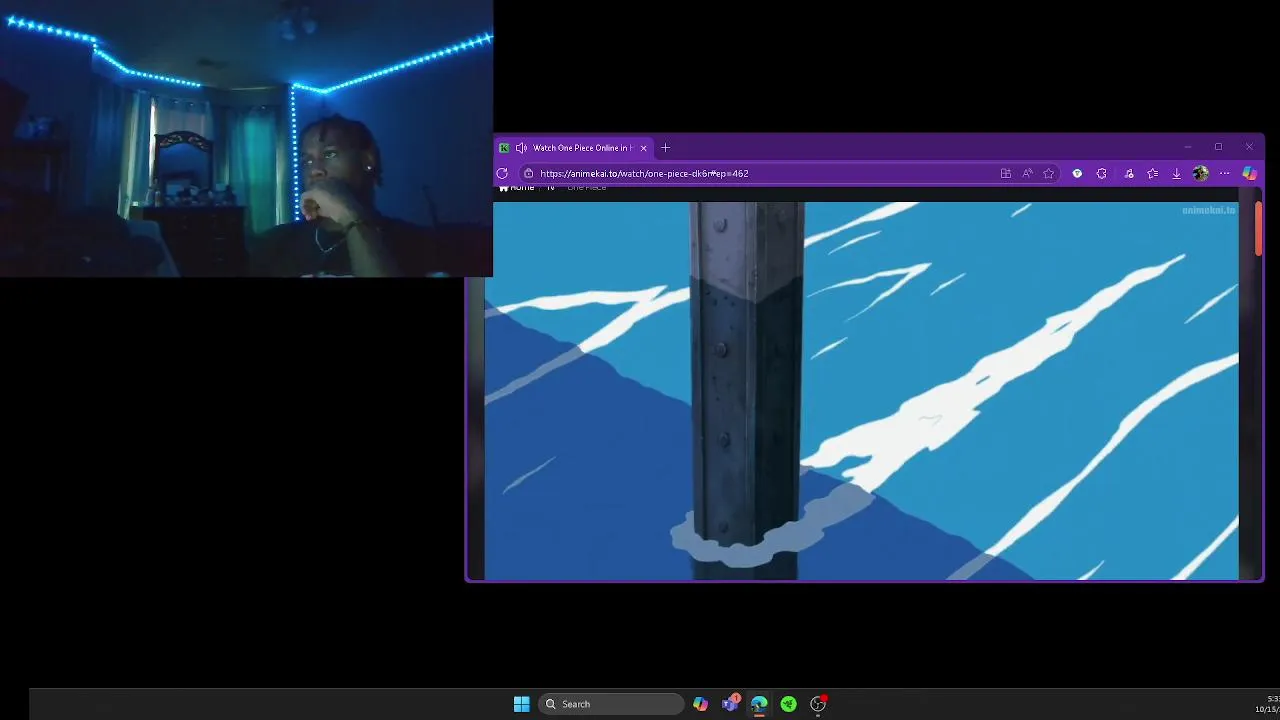Open Copilot sidebar icon in Edge
Image resolution: width=1280 pixels, height=720 pixels.
point(1249,173)
